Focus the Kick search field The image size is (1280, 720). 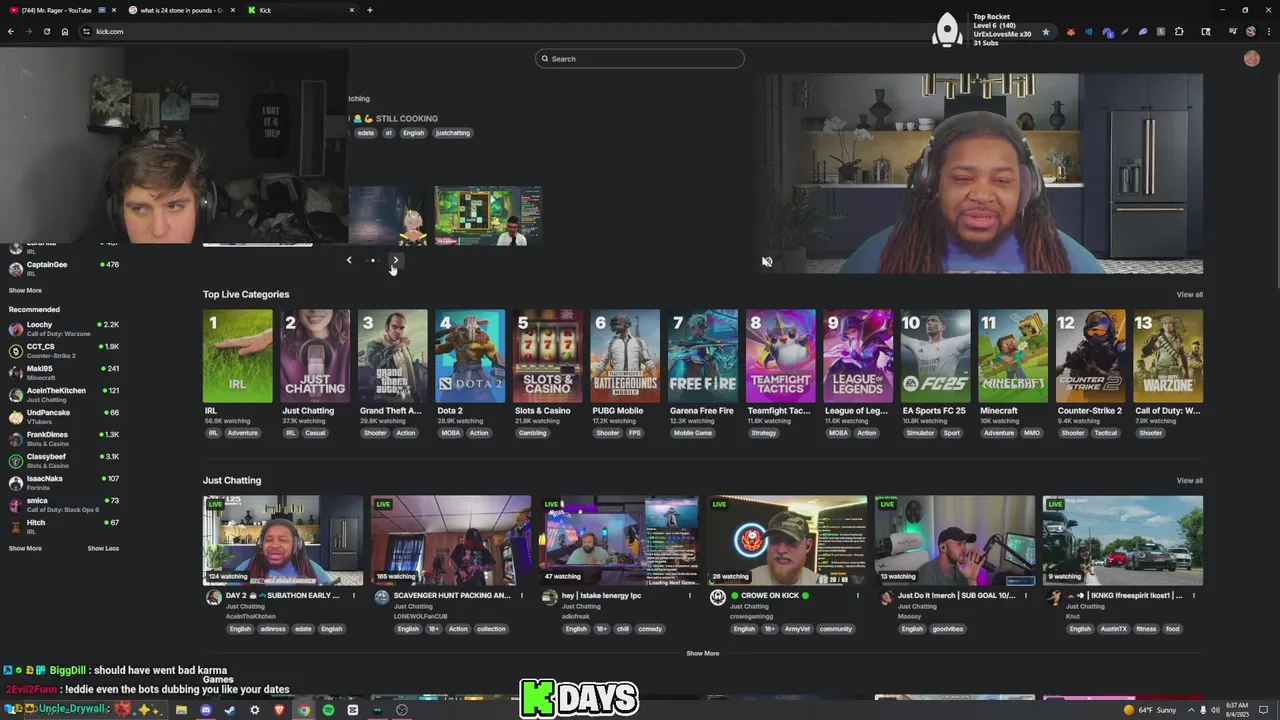tap(640, 59)
